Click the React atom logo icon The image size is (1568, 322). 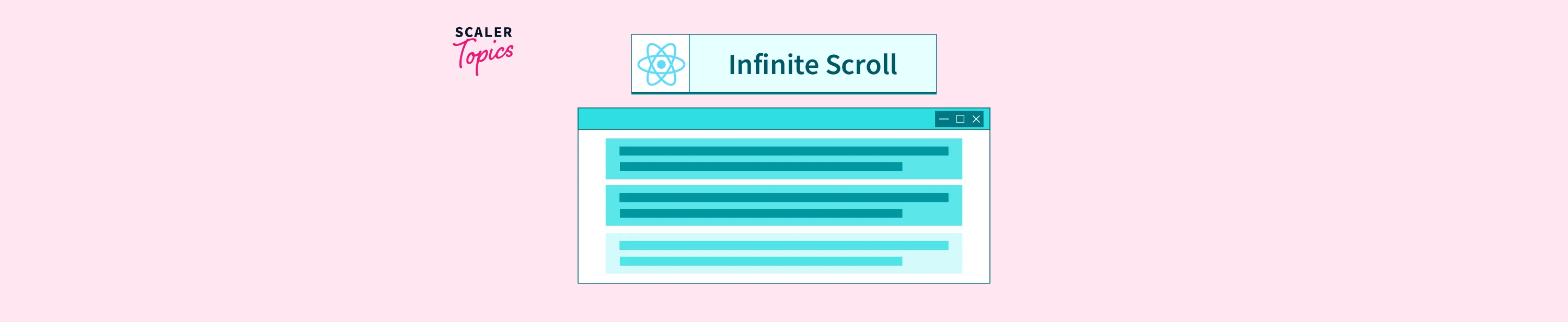click(661, 64)
